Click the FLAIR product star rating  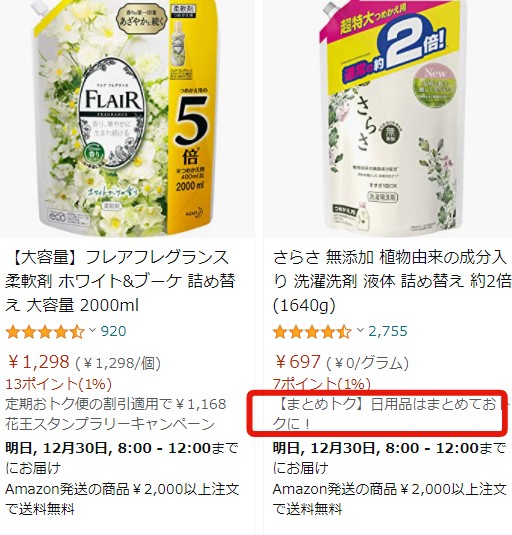[x=45, y=332]
